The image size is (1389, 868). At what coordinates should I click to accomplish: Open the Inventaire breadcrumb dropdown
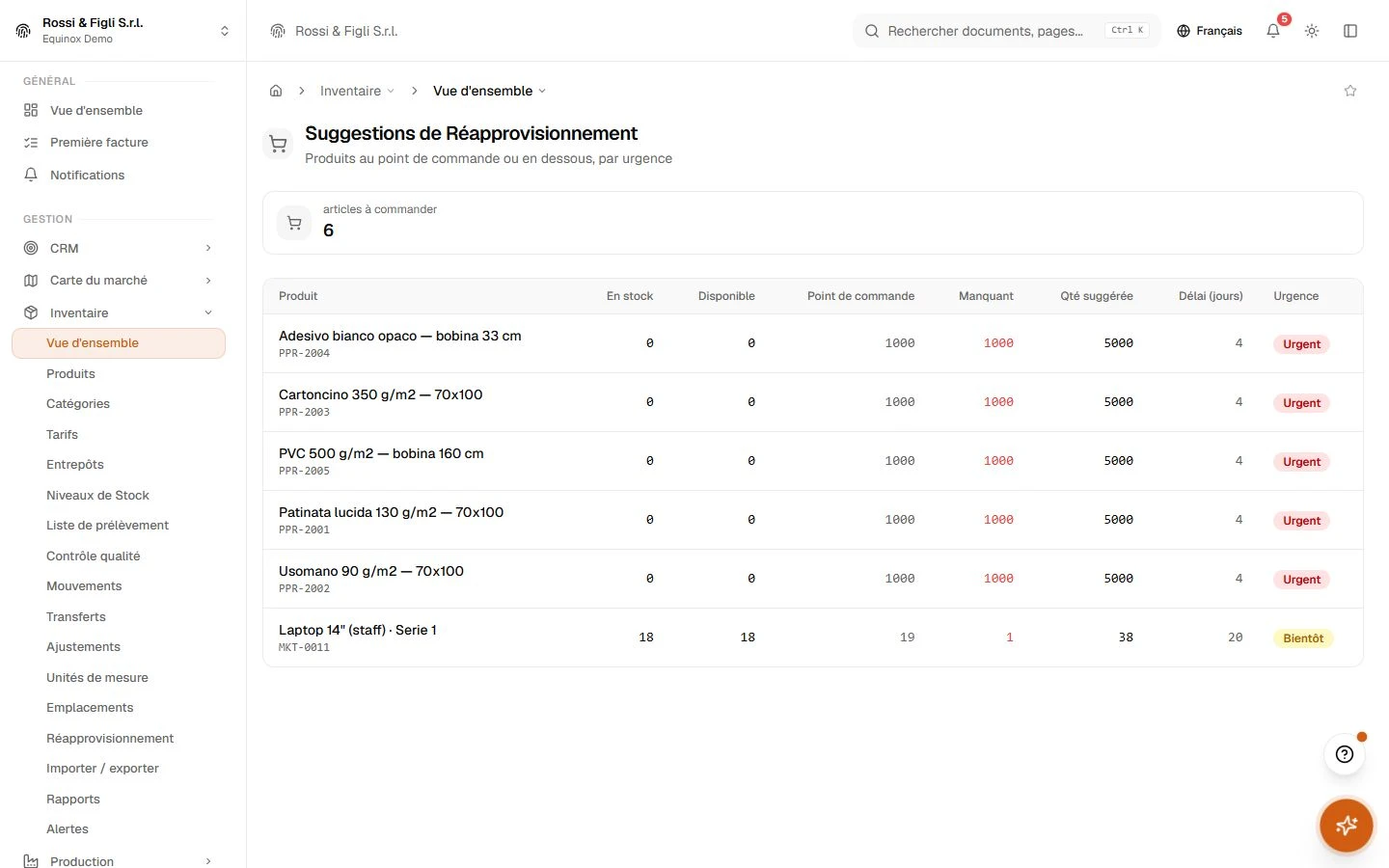pos(357,91)
